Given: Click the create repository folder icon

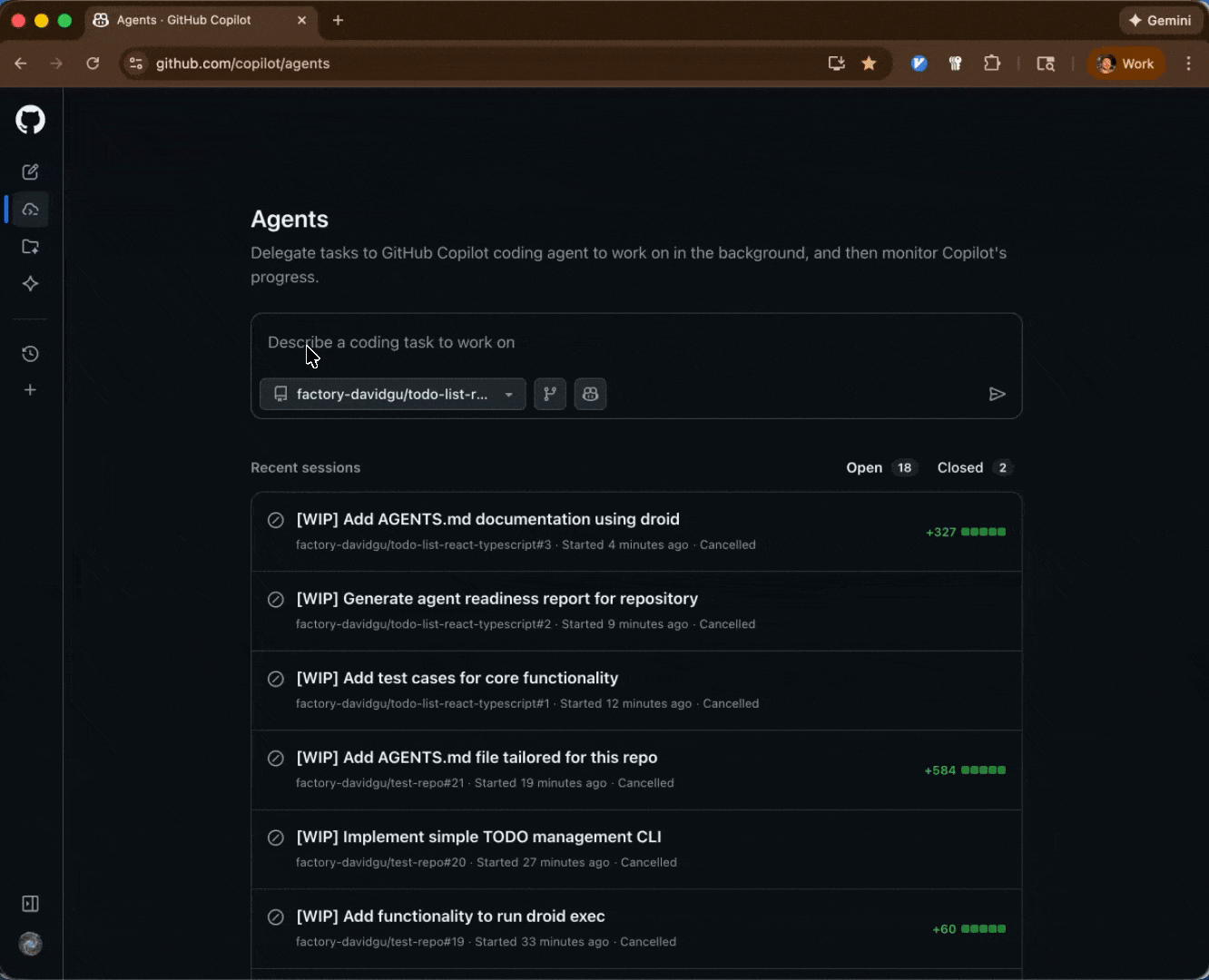Looking at the screenshot, I should [30, 246].
